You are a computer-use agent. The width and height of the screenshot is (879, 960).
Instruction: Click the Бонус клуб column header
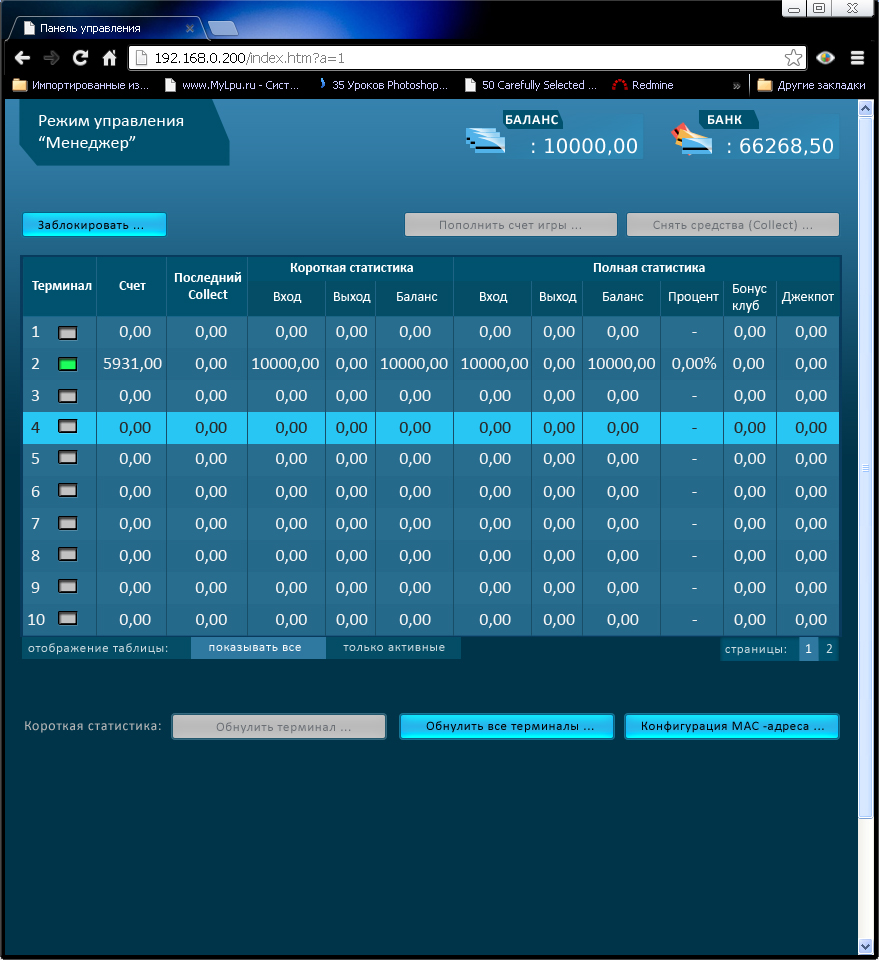coord(749,297)
